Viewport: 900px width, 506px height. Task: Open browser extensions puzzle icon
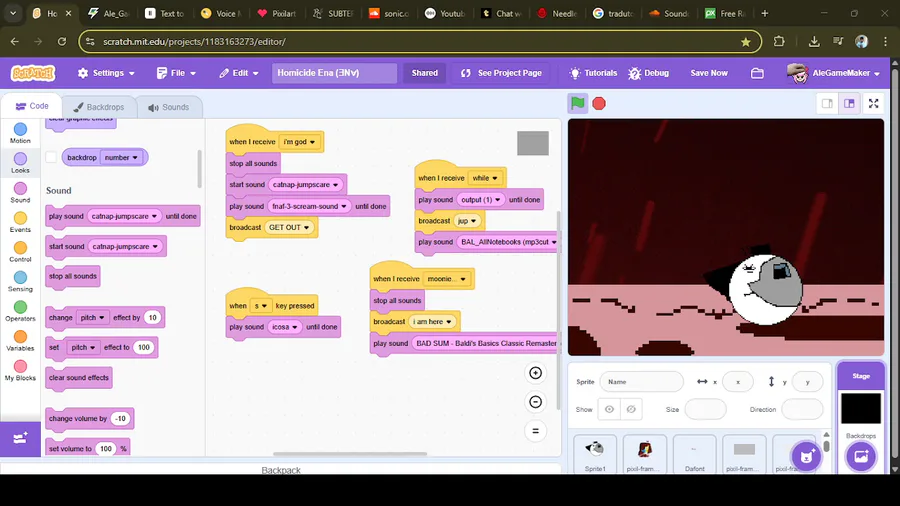pos(779,41)
